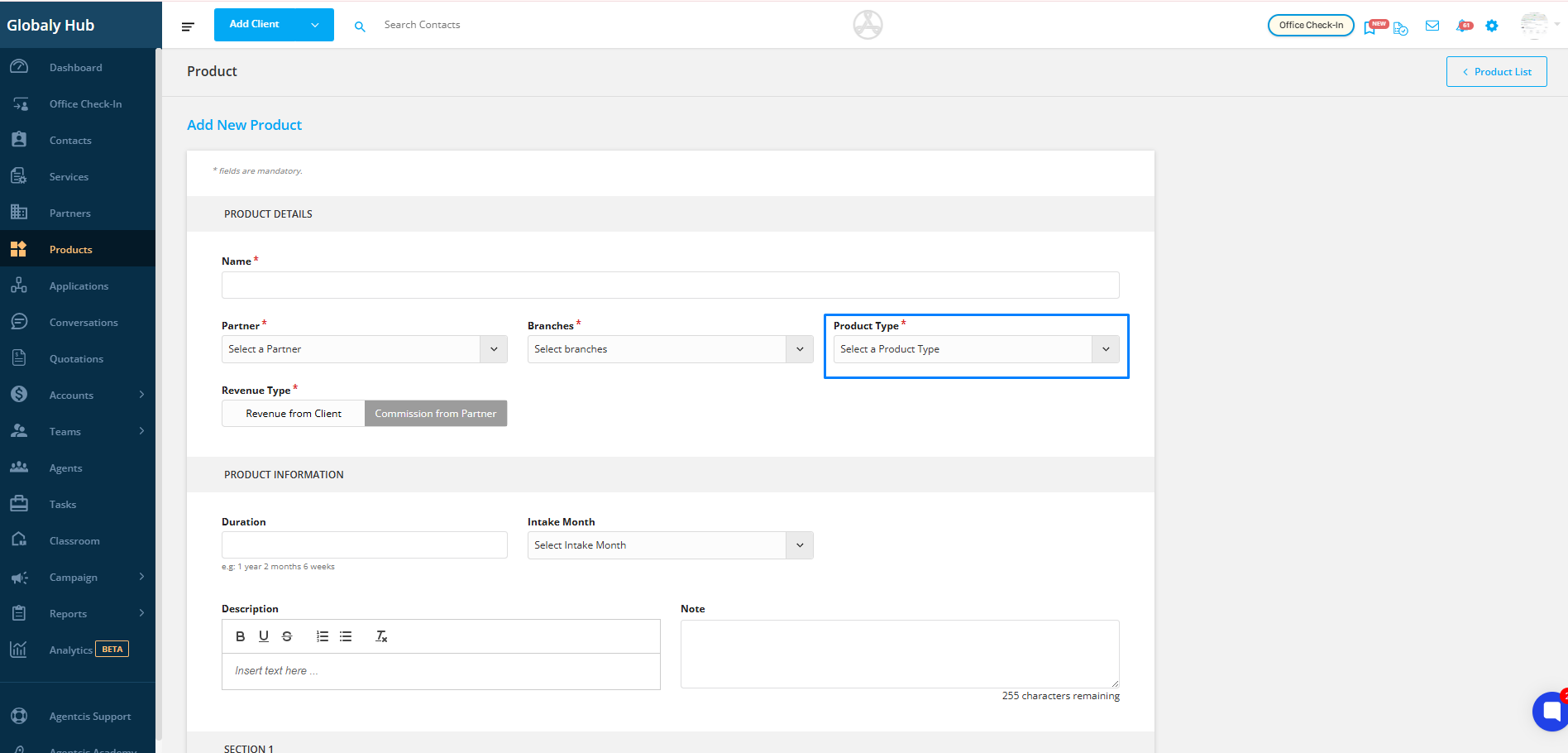Click the search magnifier icon
This screenshot has width=1568, height=753.
360,26
